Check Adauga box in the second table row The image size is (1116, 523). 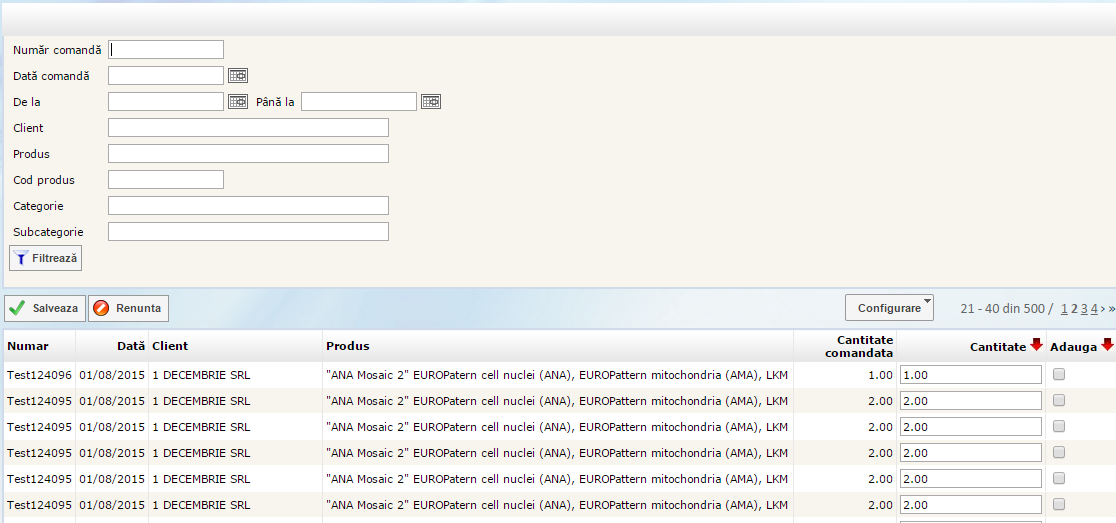(1059, 400)
